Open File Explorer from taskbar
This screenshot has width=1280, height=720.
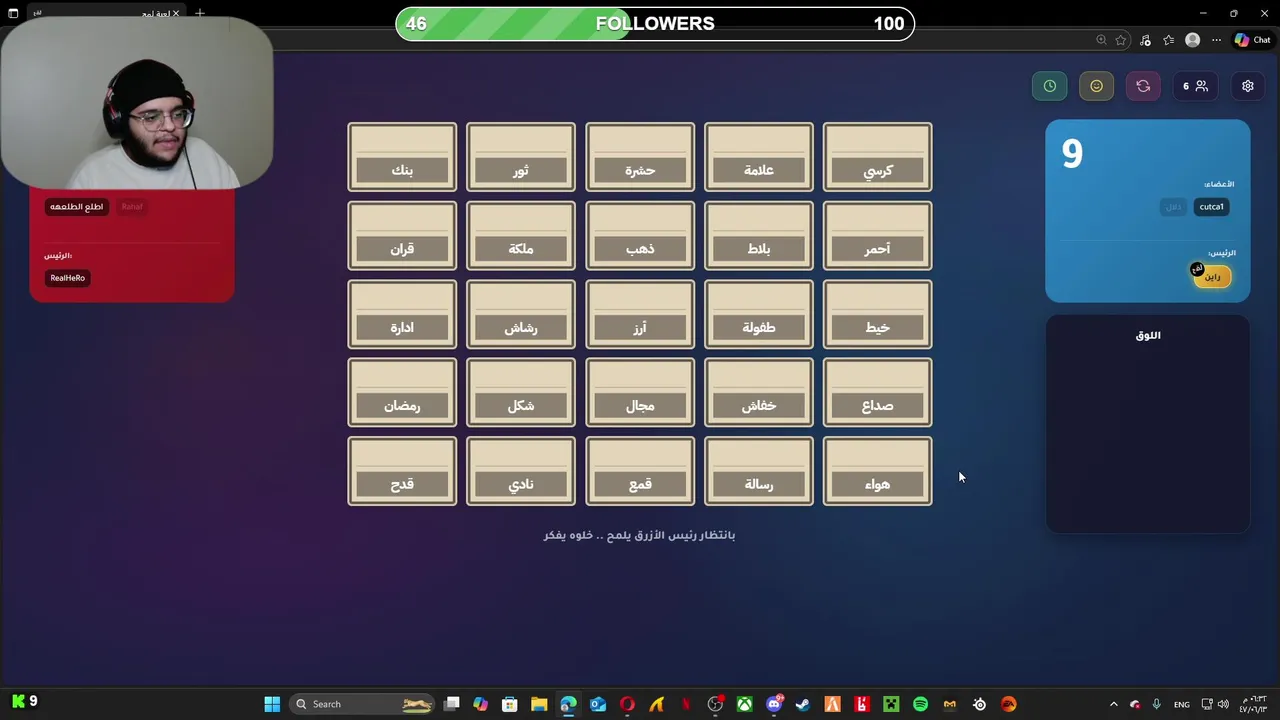pyautogui.click(x=539, y=704)
